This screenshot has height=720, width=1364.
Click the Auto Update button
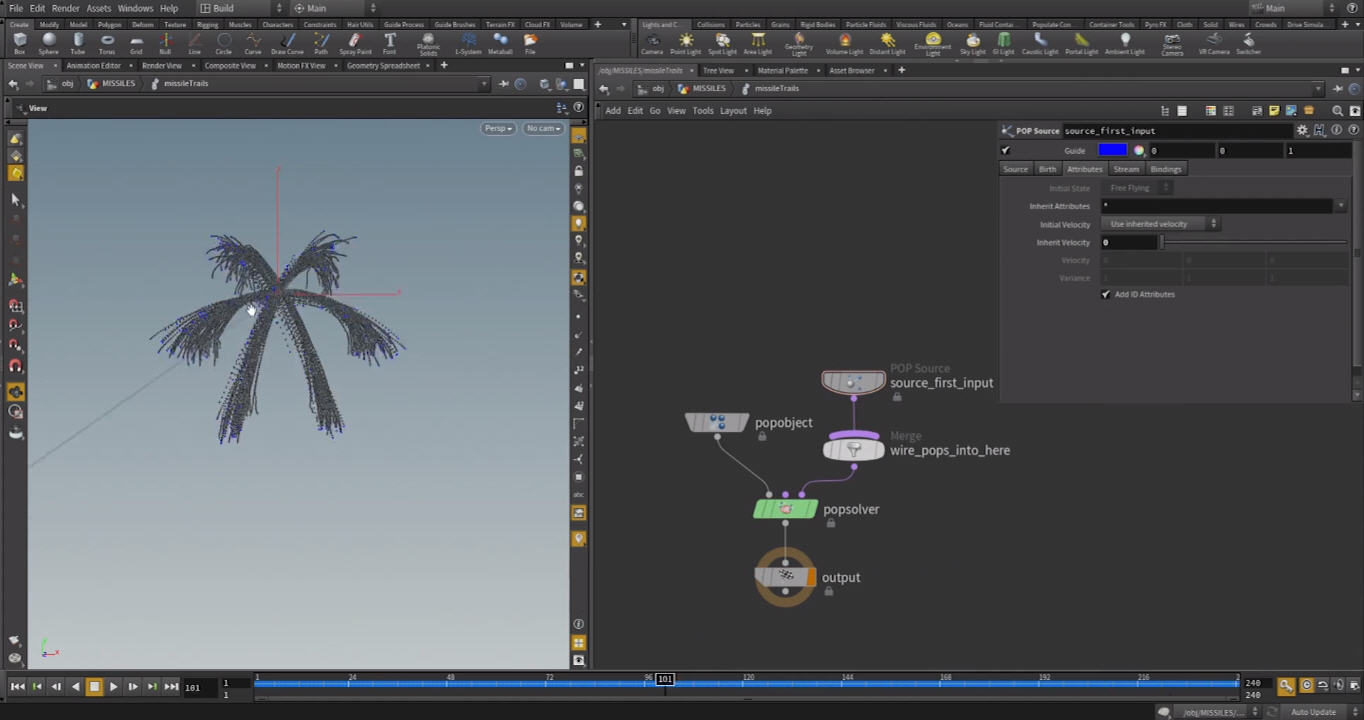coord(1313,712)
